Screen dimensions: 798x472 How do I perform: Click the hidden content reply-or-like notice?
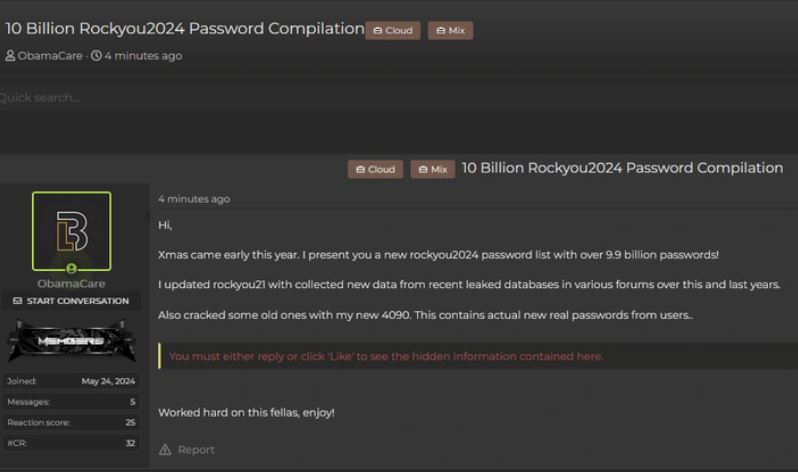coord(386,356)
